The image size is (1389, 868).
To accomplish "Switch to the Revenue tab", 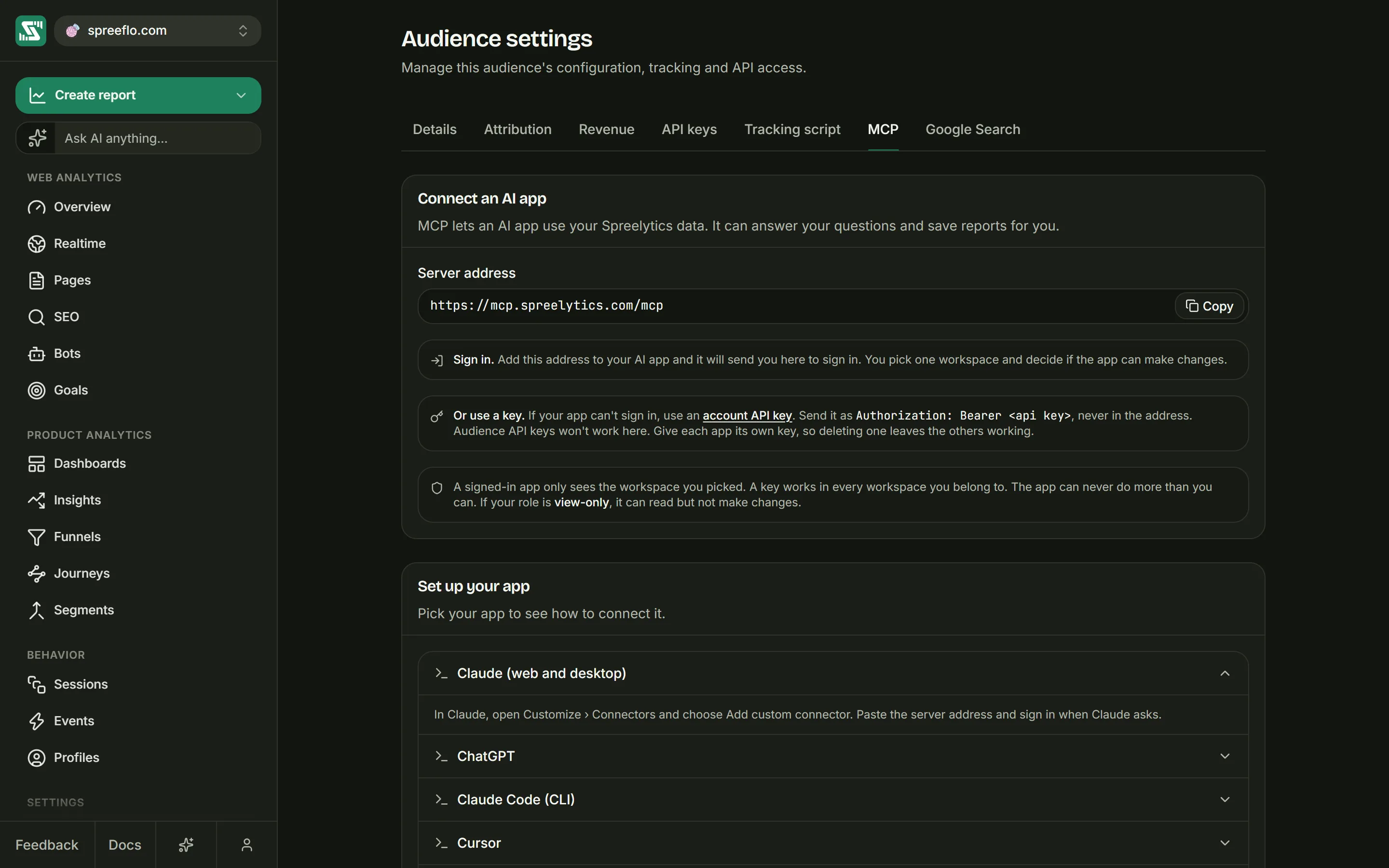I will pyautogui.click(x=606, y=130).
